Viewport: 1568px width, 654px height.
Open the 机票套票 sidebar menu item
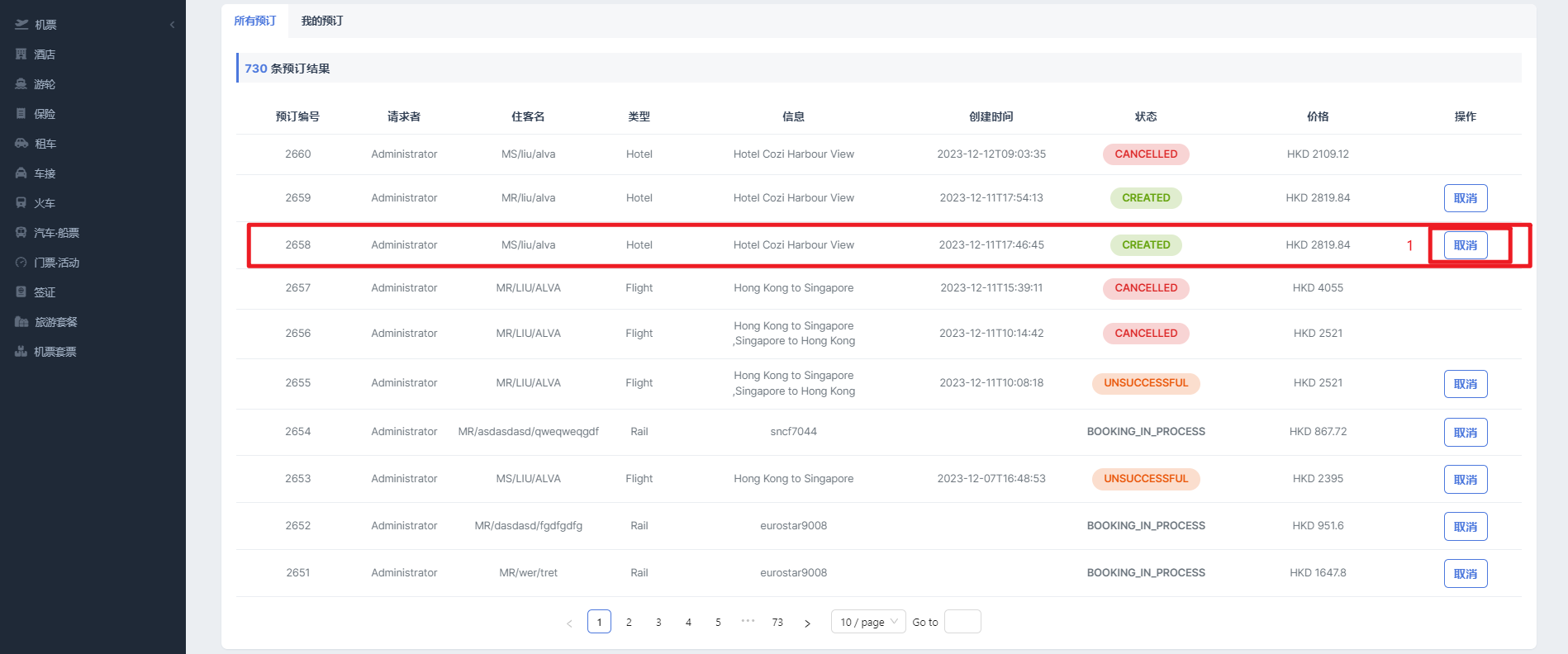pyautogui.click(x=55, y=352)
